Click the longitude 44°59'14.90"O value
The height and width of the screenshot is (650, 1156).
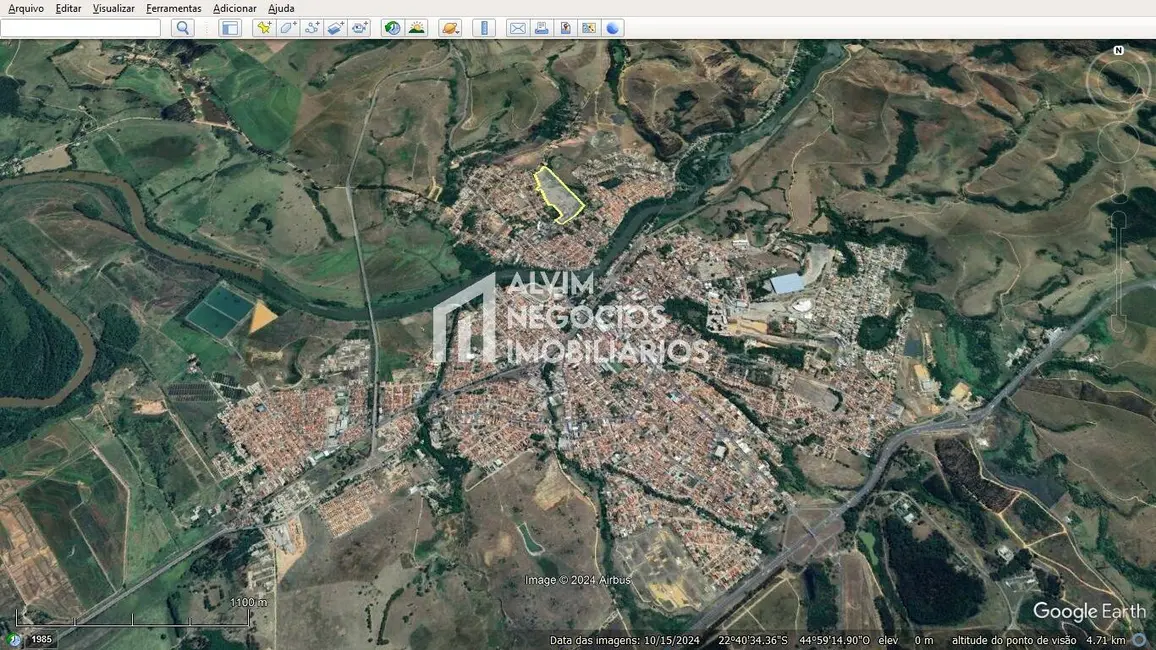[834, 640]
